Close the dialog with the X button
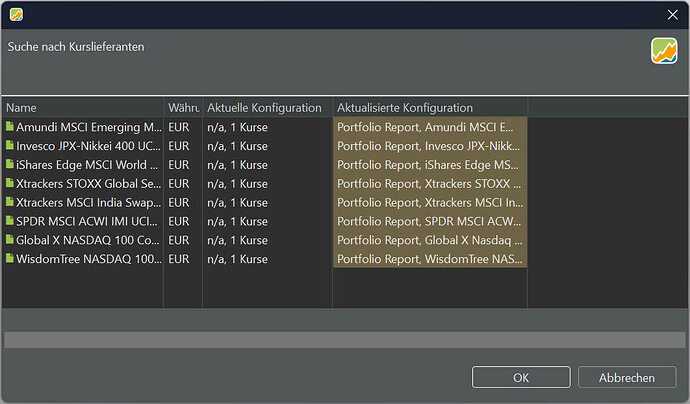The image size is (690, 404). (x=672, y=15)
